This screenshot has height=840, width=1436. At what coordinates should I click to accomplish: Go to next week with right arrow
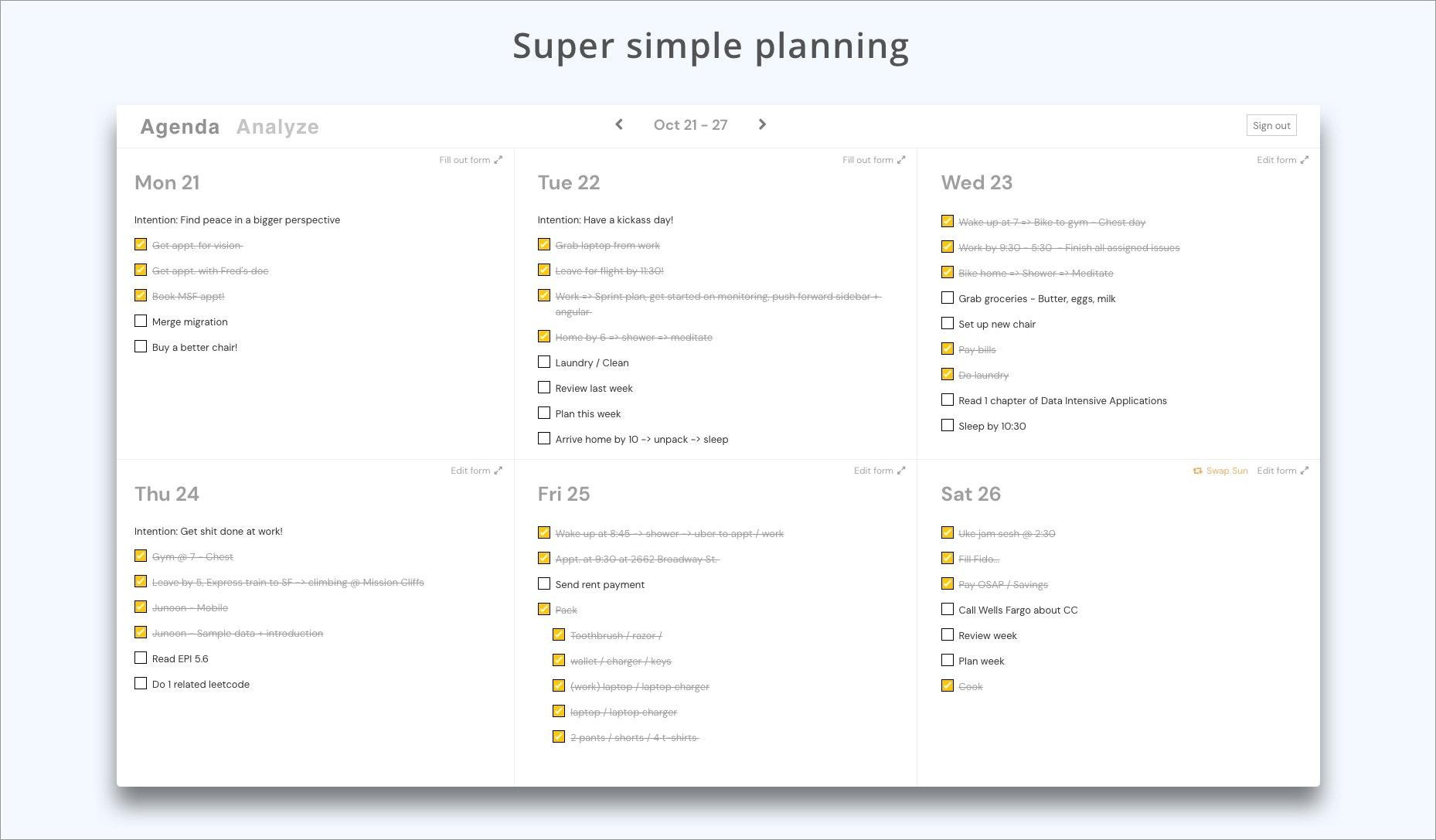click(762, 124)
